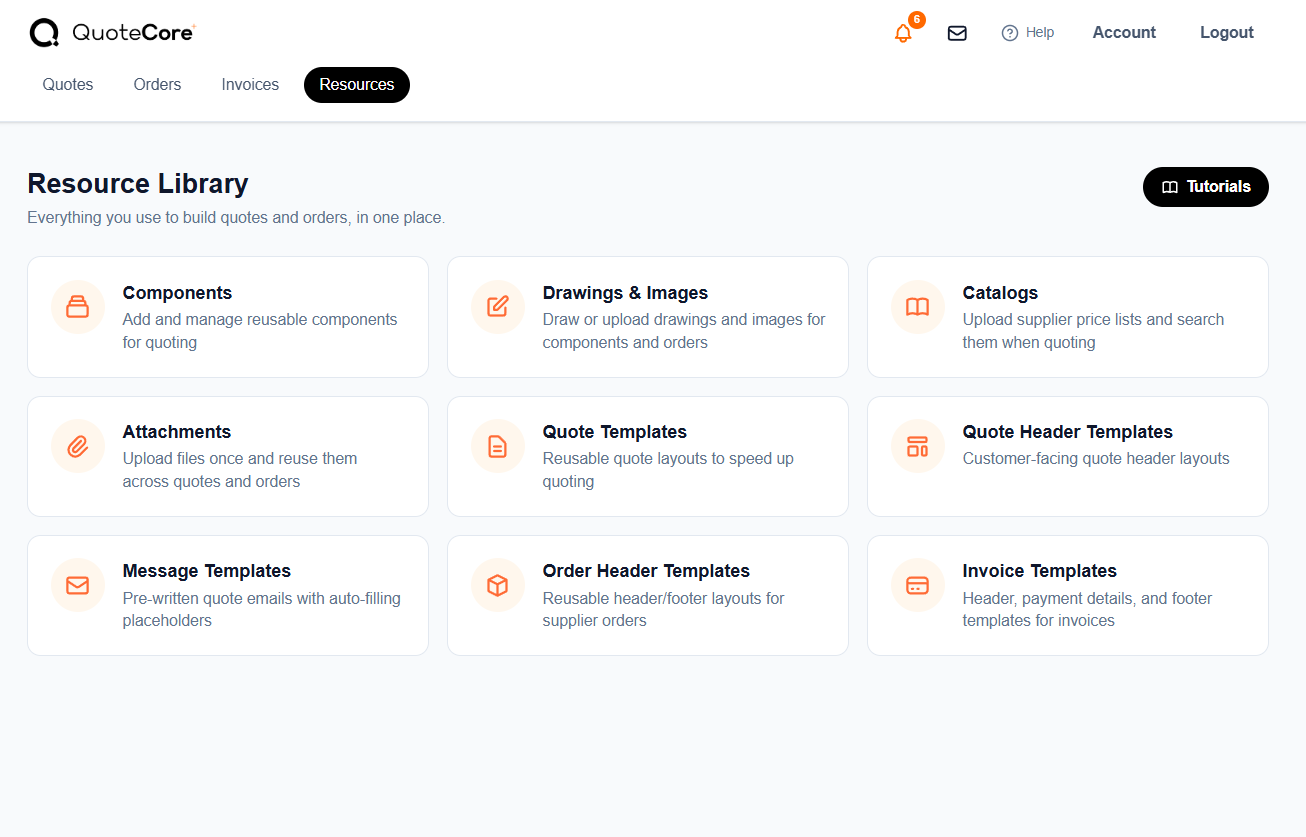Switch to the Orders tab
Image resolution: width=1306 pixels, height=837 pixels.
pos(158,85)
